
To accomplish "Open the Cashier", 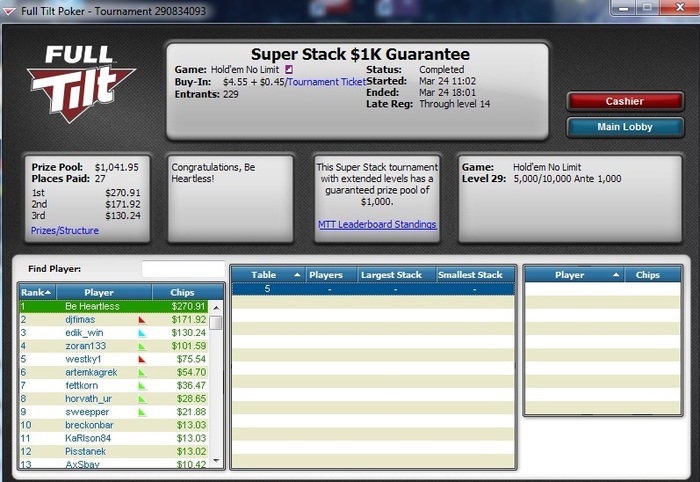I will tap(625, 101).
